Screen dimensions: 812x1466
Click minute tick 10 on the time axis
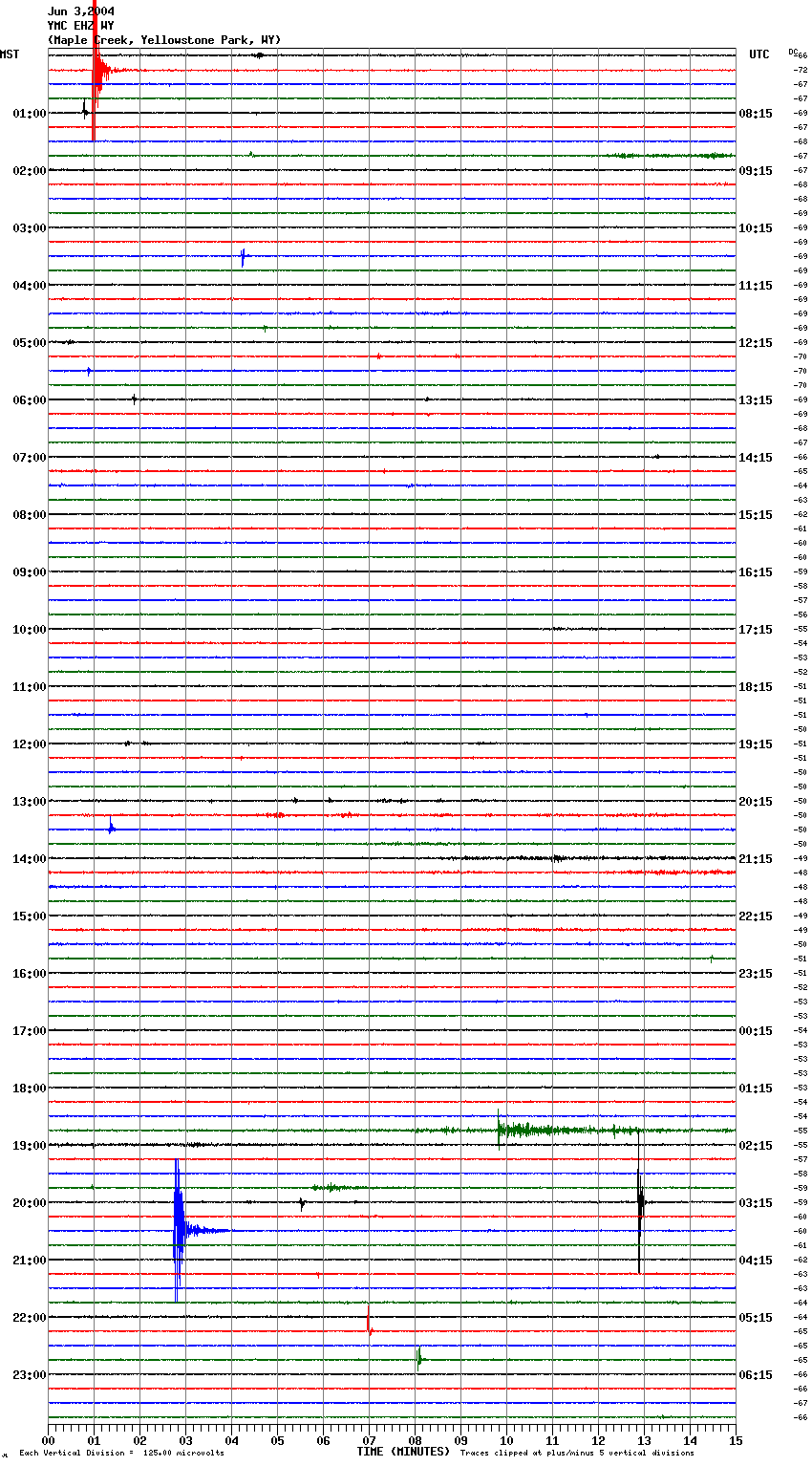click(x=506, y=1440)
